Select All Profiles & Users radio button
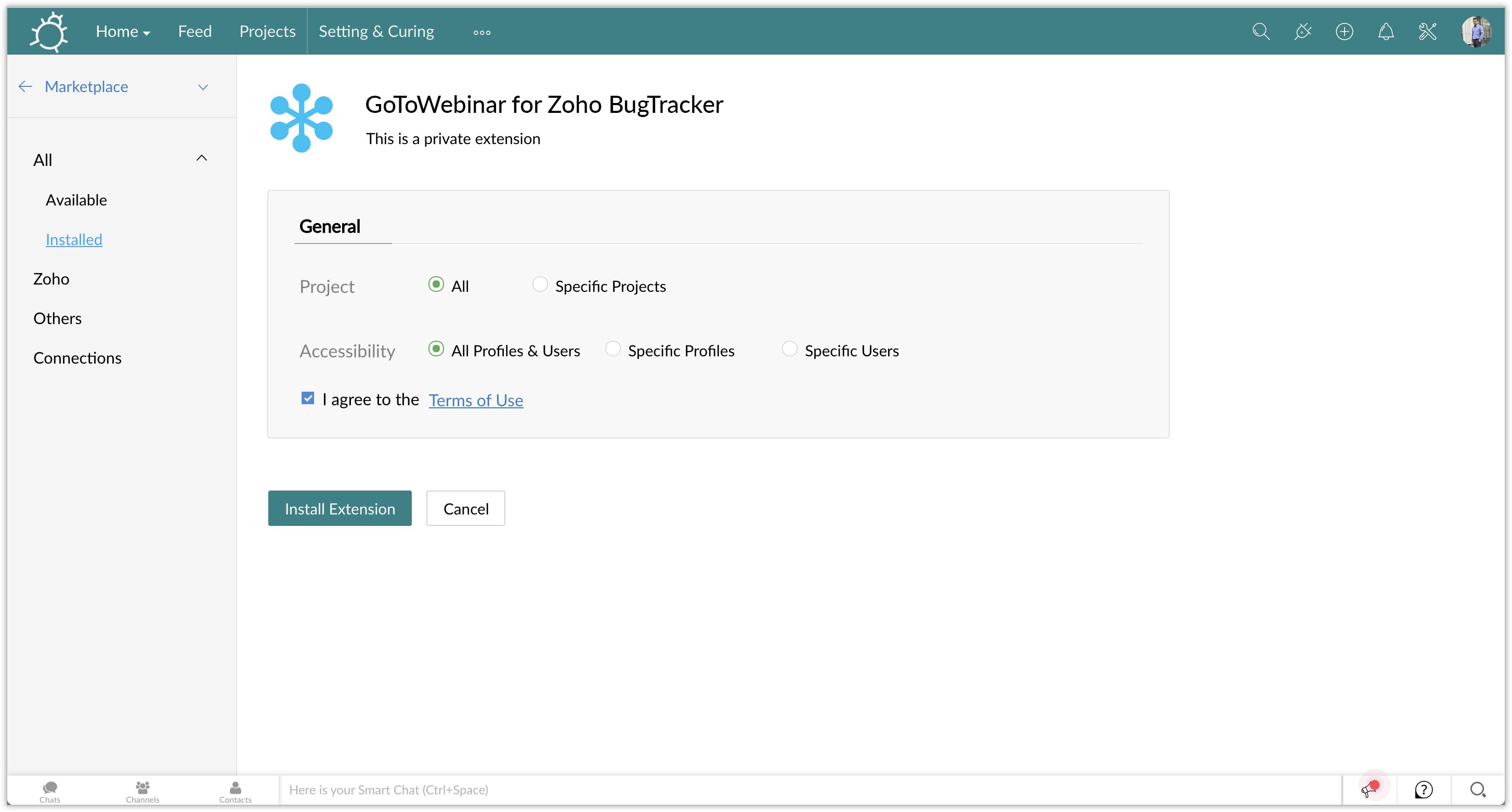Screen dimensions: 1512x812 (436, 350)
